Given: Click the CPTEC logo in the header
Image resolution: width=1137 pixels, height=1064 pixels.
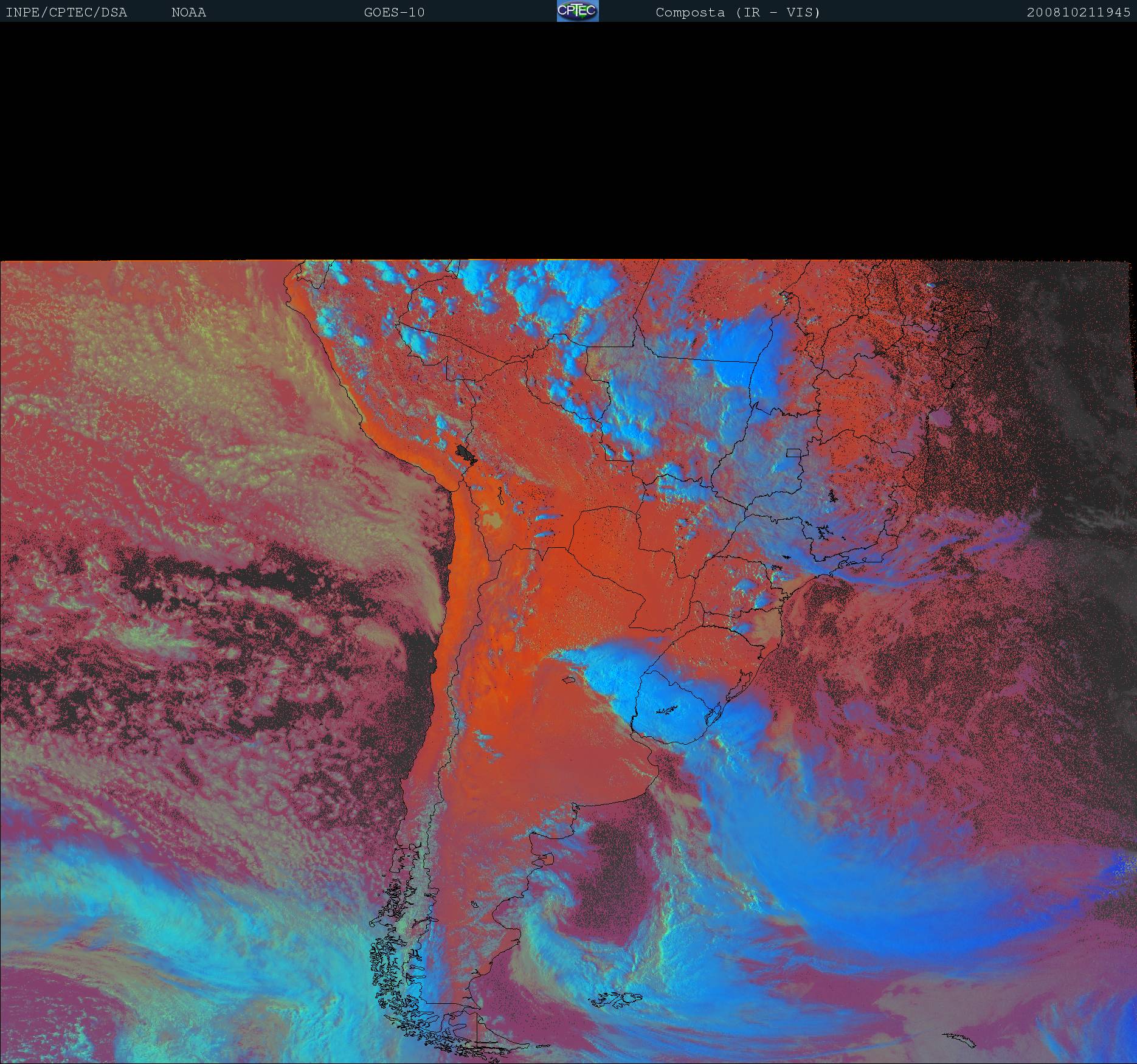Looking at the screenshot, I should point(577,11).
